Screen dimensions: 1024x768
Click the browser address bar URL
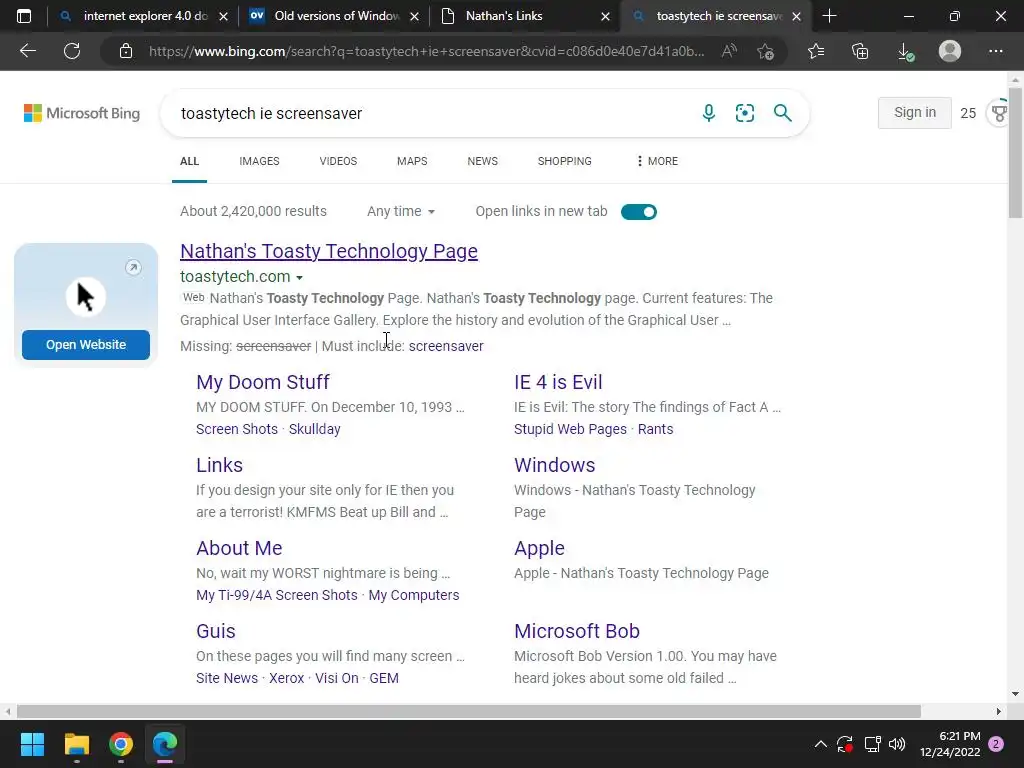(426, 51)
